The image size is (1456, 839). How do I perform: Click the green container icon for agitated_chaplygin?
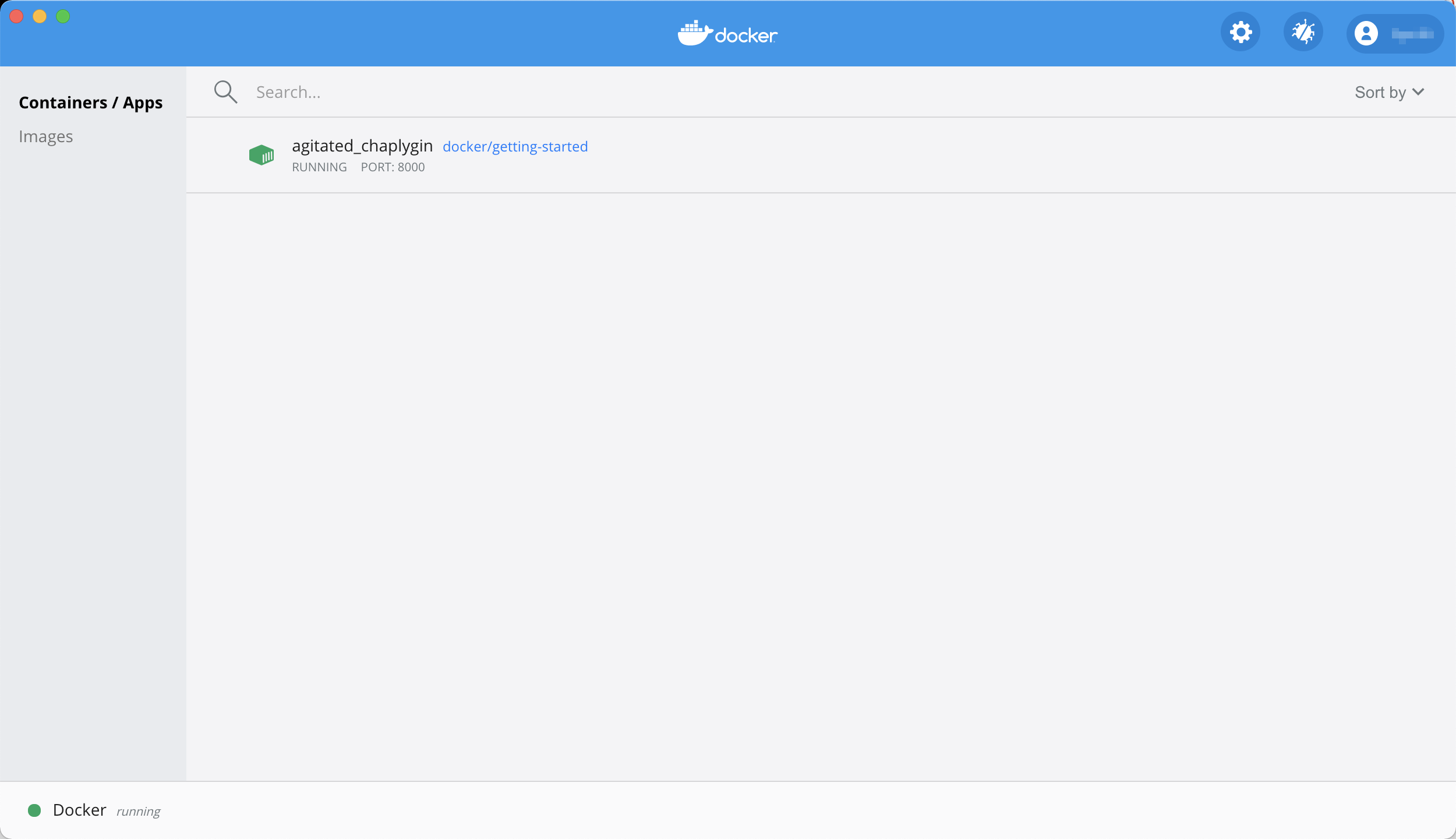261,155
